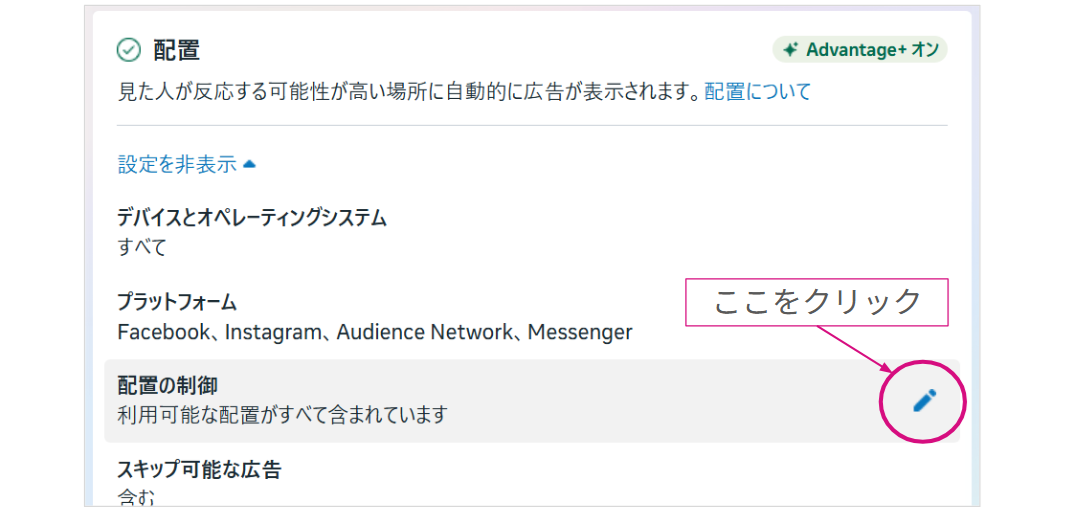This screenshot has width=1072, height=508.
Task: Click the 利用可能な配置がすべて含まれています text
Action: [x=282, y=414]
